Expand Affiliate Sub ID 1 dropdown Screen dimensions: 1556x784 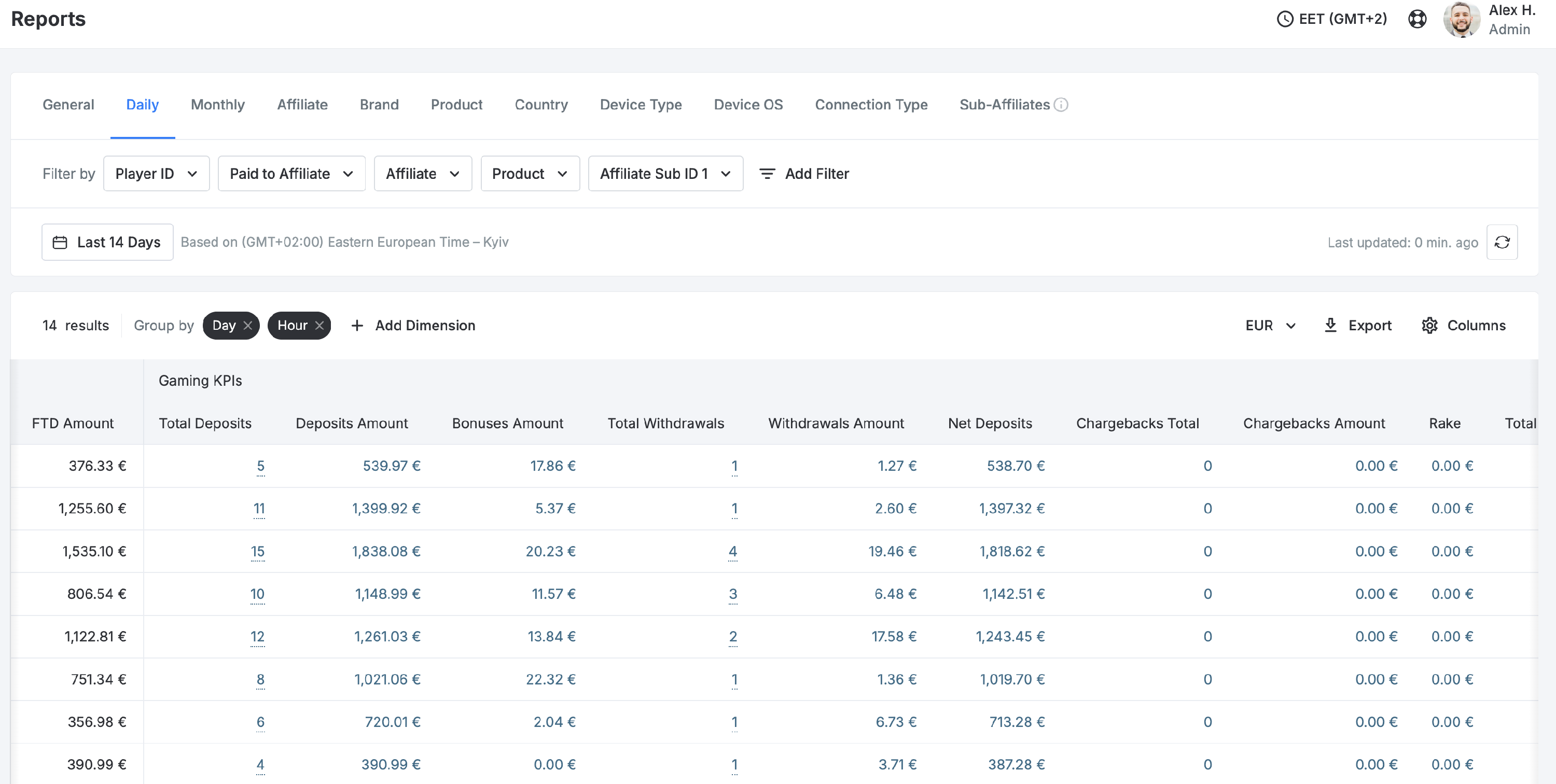665,174
